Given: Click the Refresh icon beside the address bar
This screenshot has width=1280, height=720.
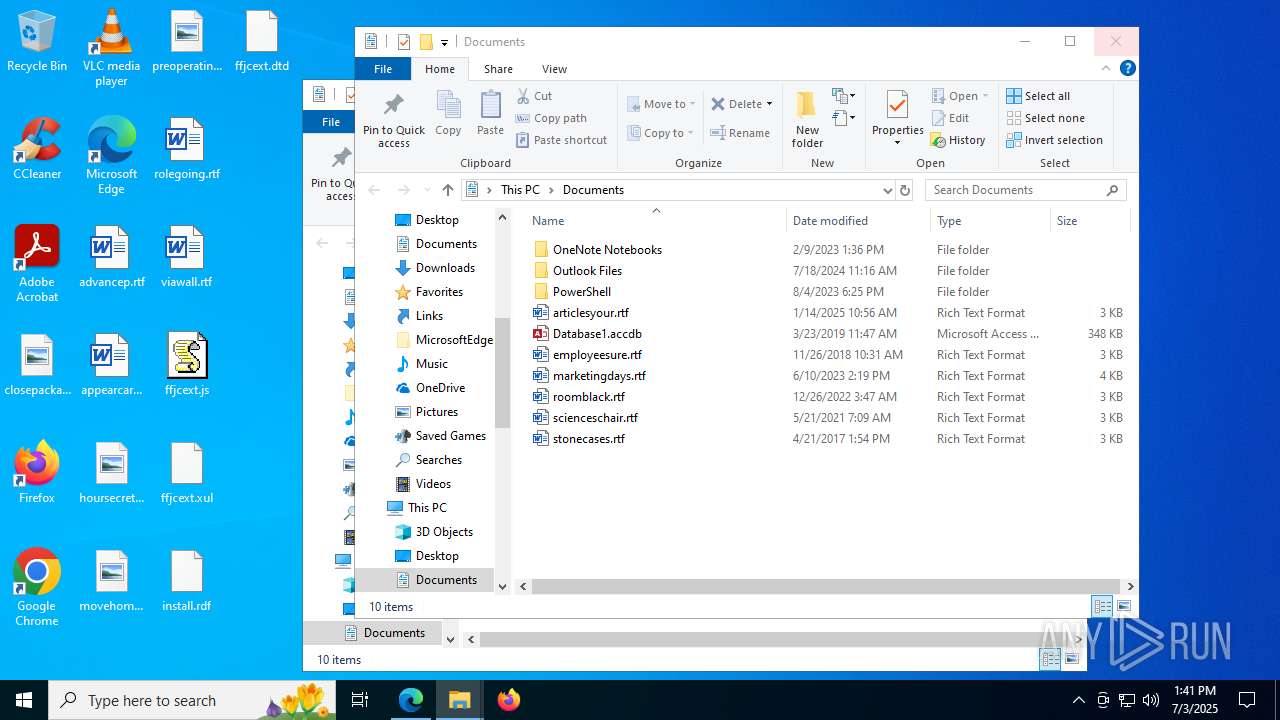Looking at the screenshot, I should 905,190.
